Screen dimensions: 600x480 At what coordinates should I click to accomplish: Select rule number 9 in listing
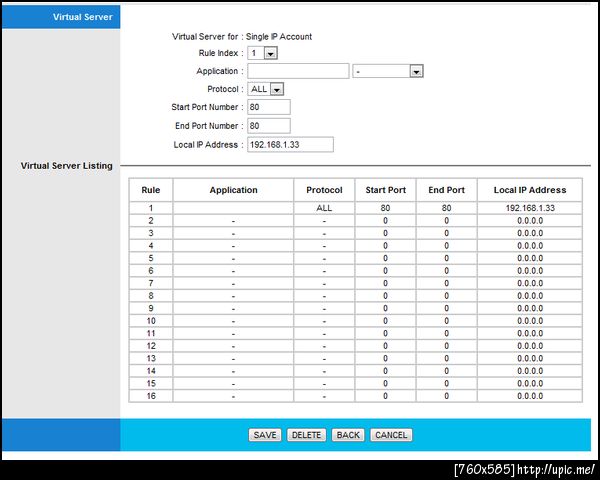click(x=151, y=309)
